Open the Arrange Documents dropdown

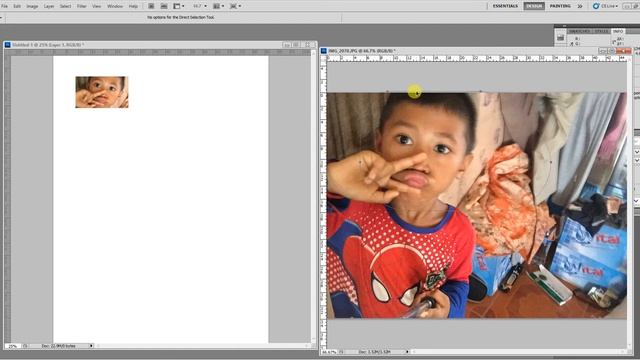(x=219, y=6)
